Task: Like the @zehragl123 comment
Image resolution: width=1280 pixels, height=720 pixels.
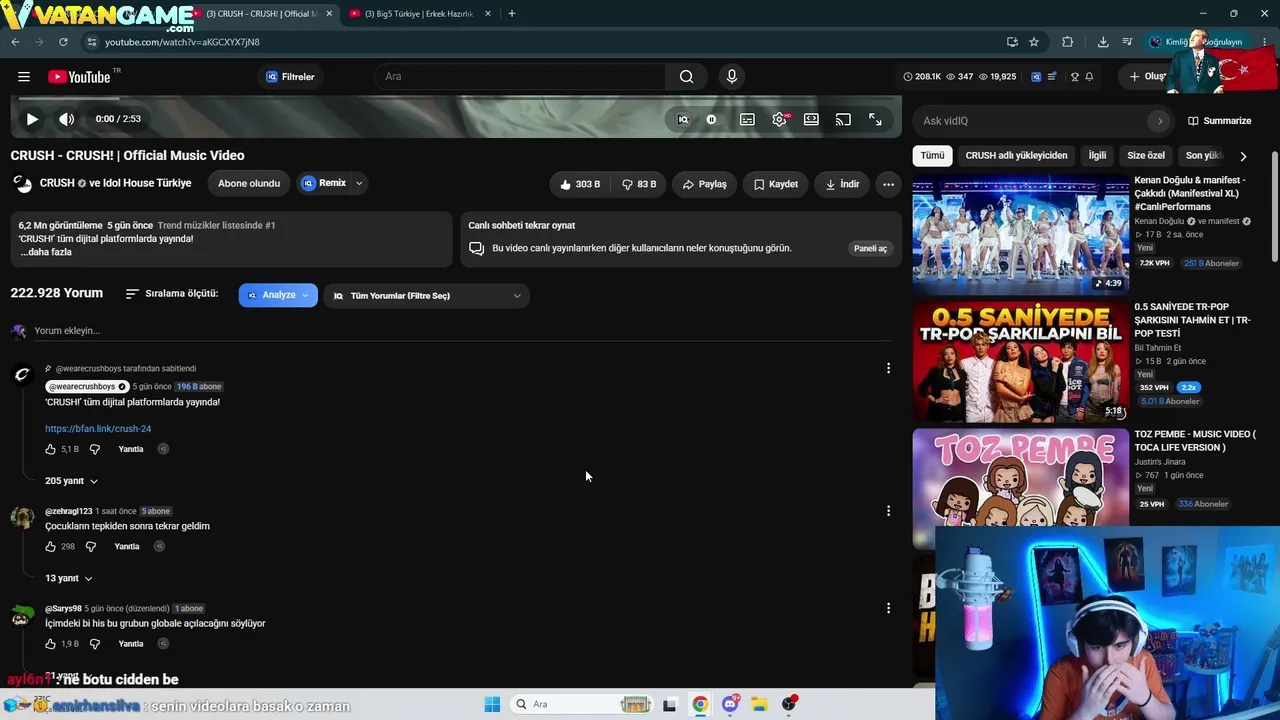Action: 51,547
